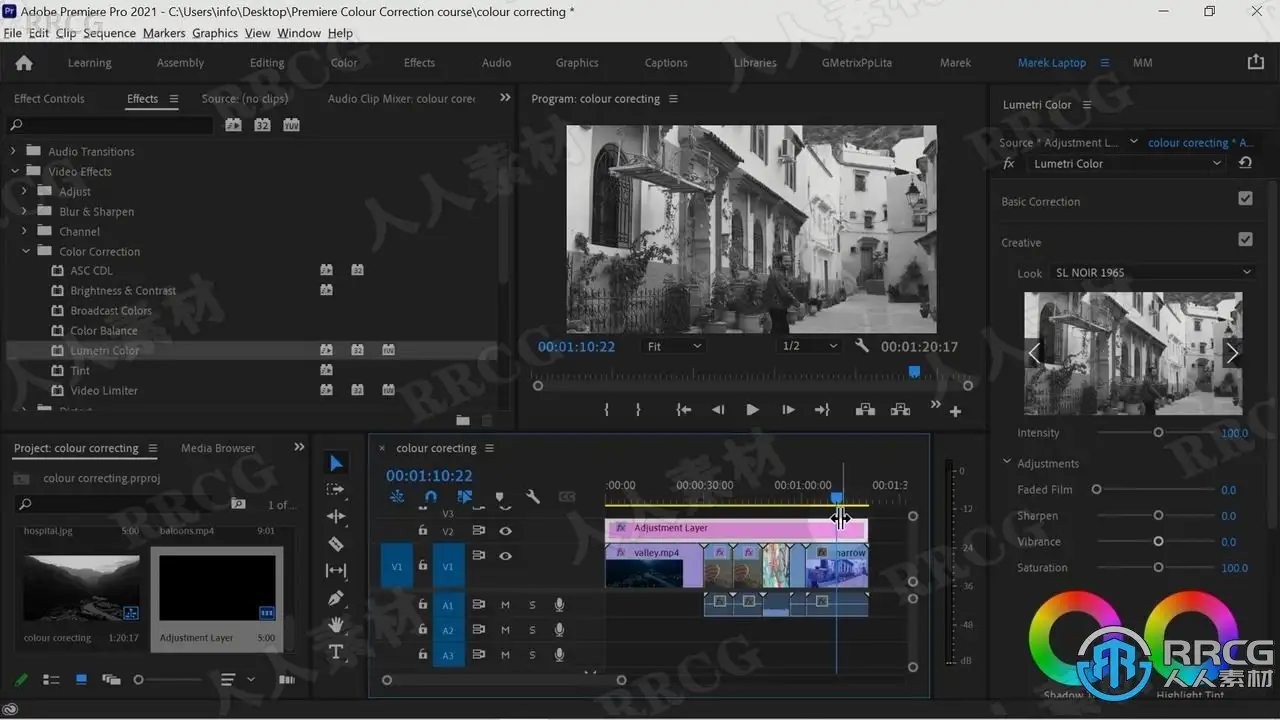Click the Intensity slider handle
1280x720 pixels.
pos(1158,433)
